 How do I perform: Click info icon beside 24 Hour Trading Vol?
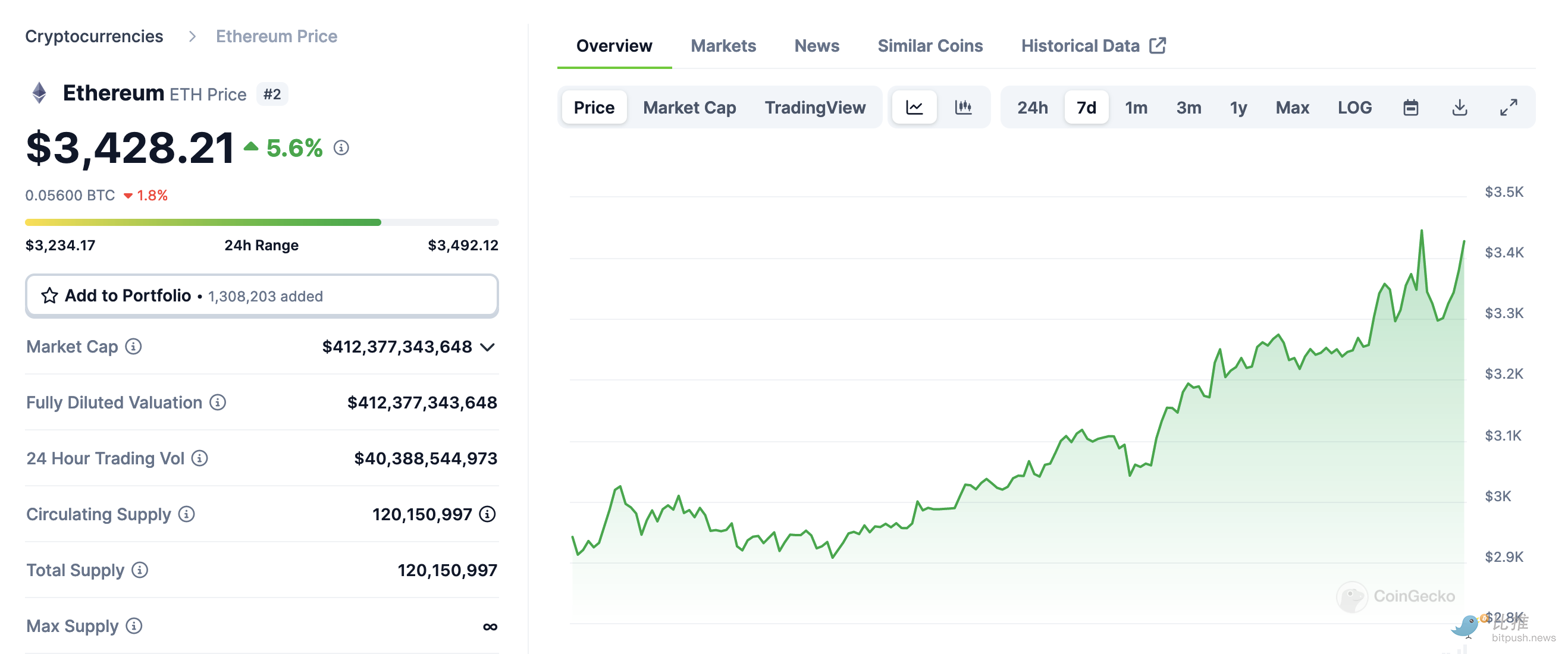[x=200, y=458]
